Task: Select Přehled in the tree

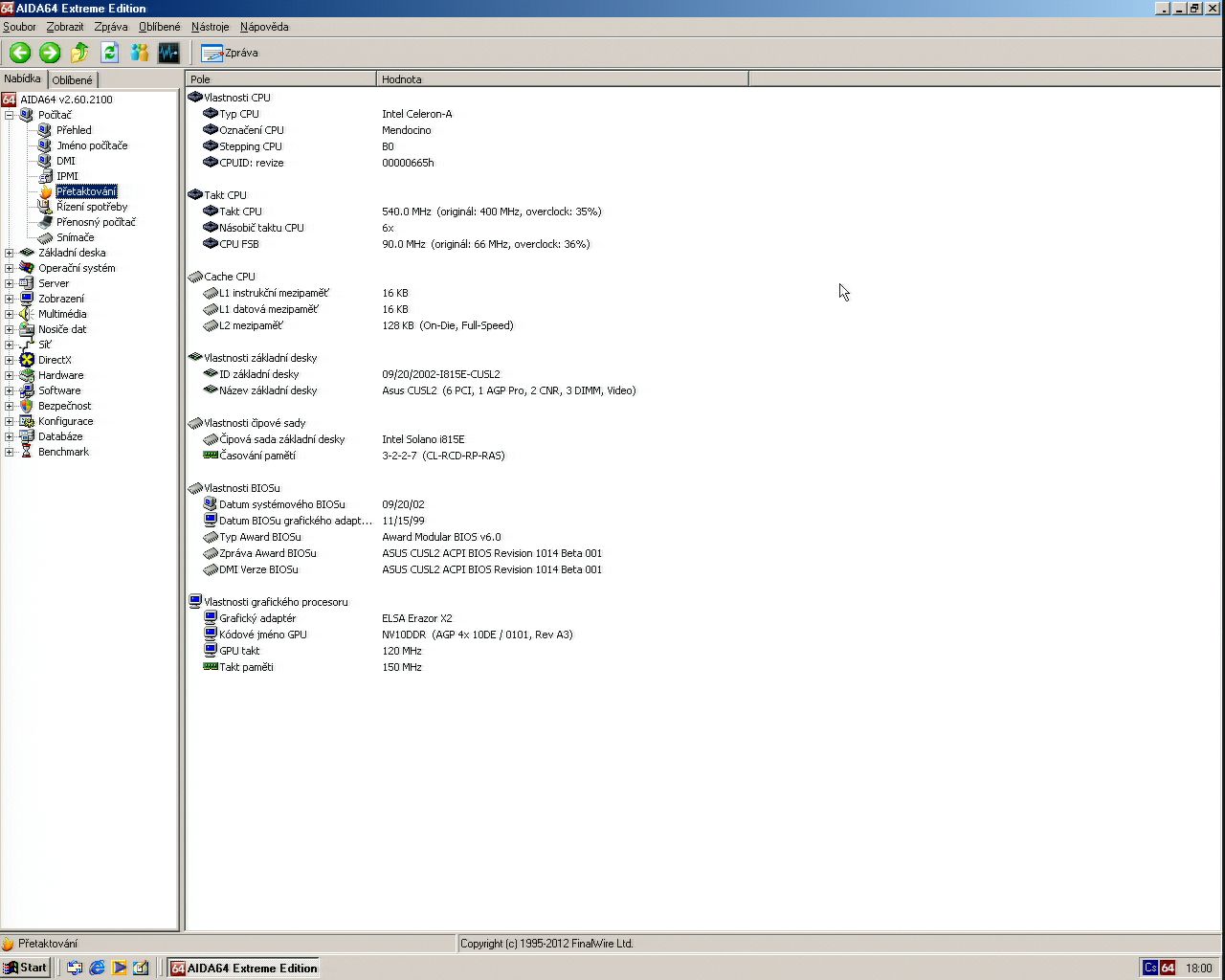Action: click(x=74, y=130)
